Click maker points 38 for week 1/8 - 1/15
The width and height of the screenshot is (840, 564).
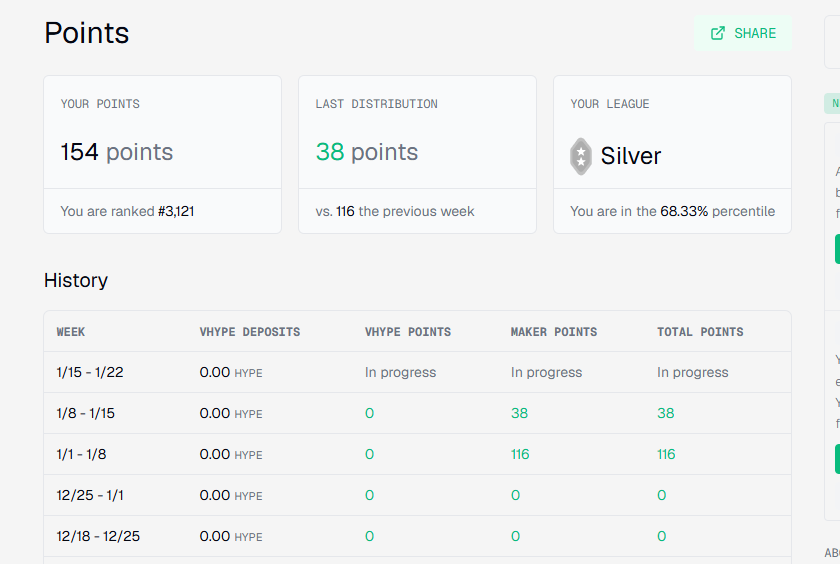tap(519, 413)
